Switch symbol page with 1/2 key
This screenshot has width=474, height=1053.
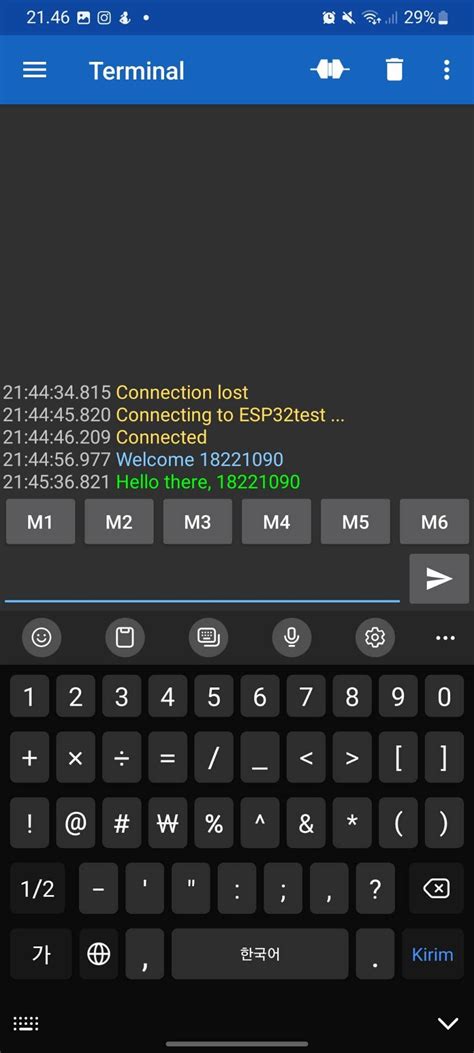point(38,888)
